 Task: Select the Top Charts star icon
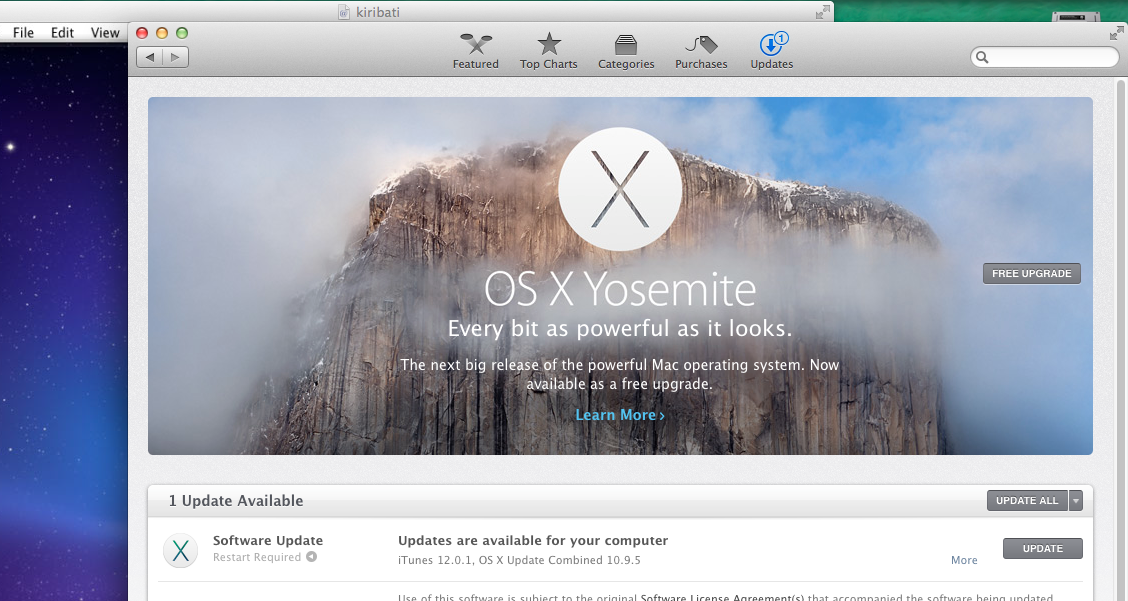point(548,44)
